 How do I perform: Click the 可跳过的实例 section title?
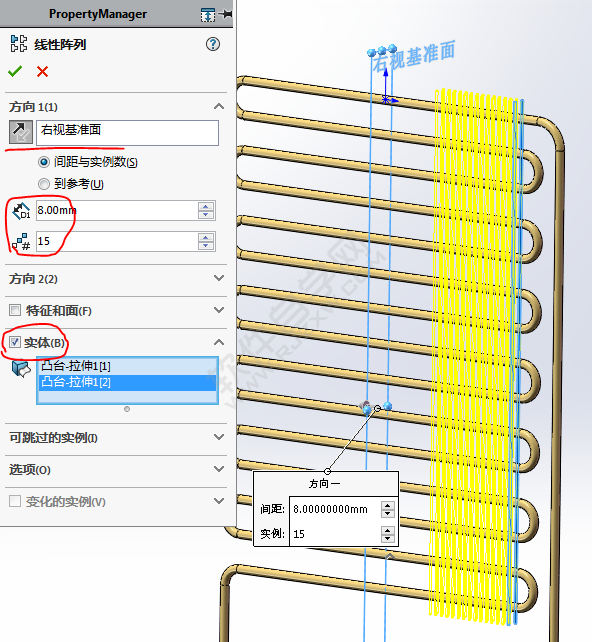(54, 438)
